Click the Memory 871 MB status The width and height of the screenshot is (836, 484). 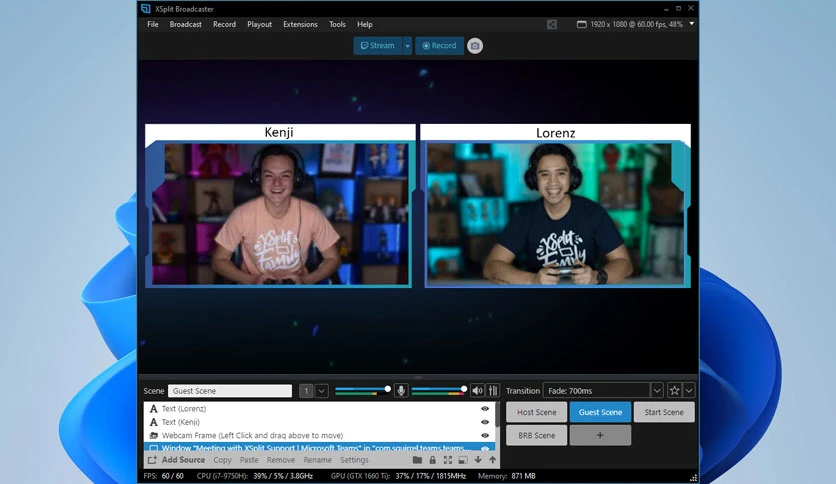pos(507,475)
